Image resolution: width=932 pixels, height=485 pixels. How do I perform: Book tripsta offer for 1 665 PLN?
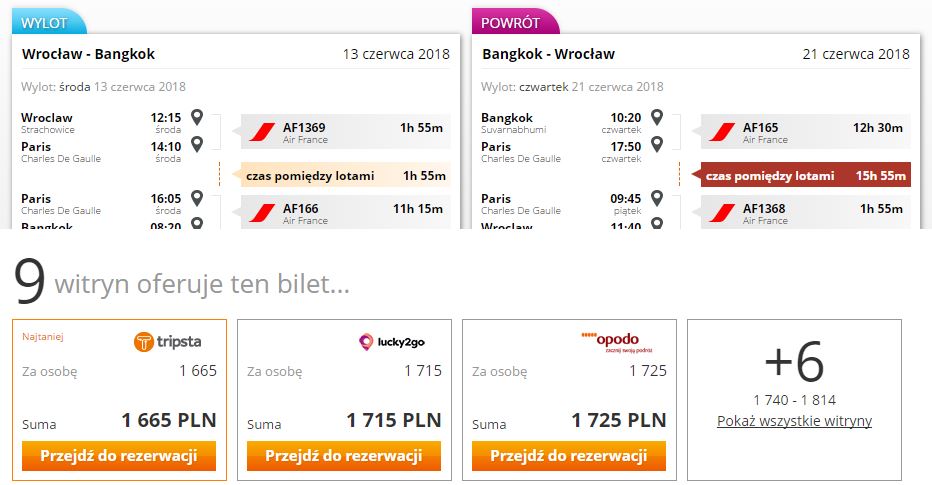point(119,456)
